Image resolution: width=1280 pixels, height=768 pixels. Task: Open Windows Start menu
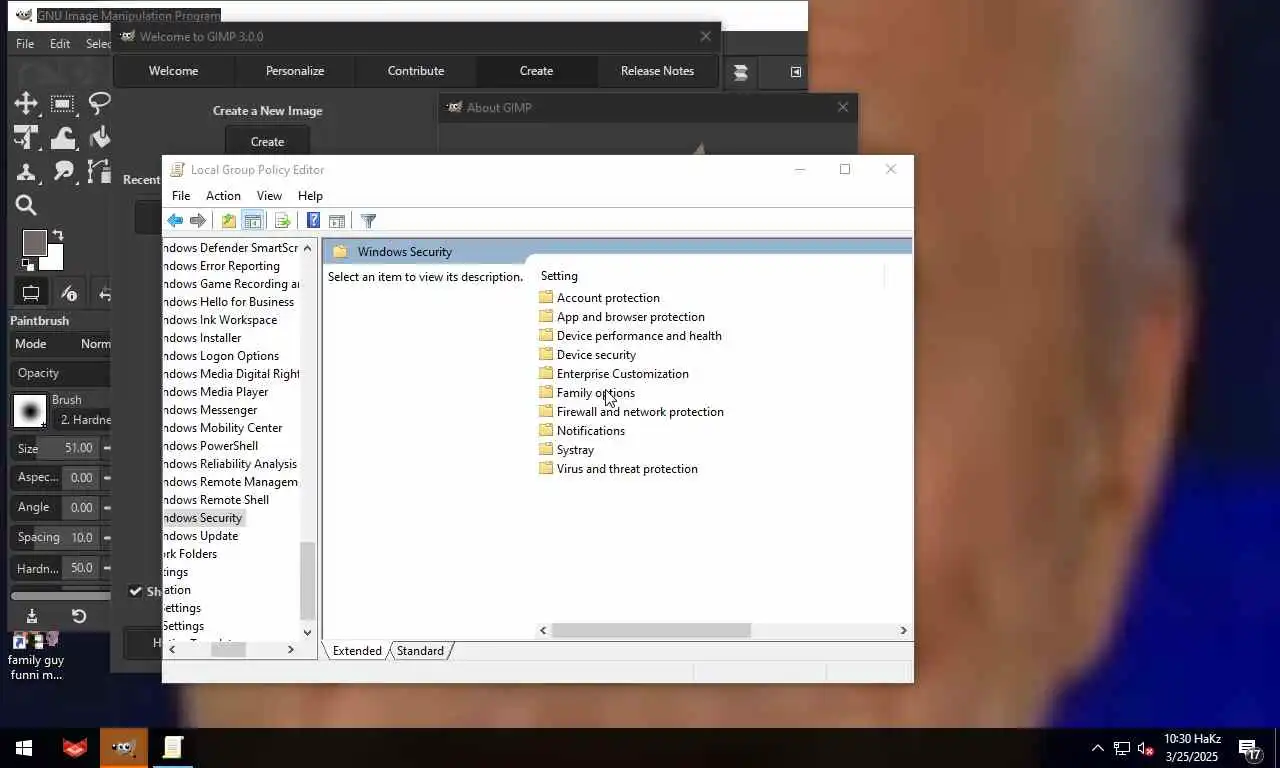(x=24, y=748)
